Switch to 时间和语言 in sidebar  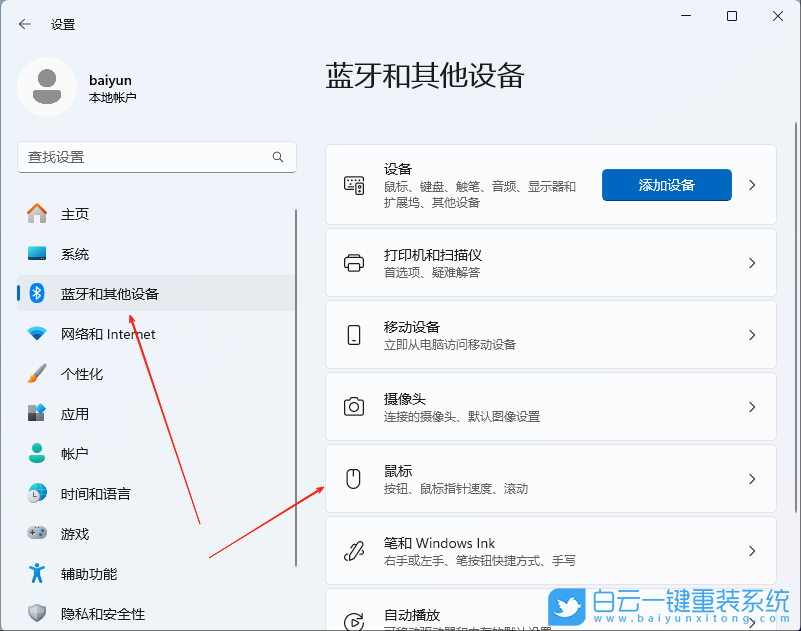coord(37,493)
